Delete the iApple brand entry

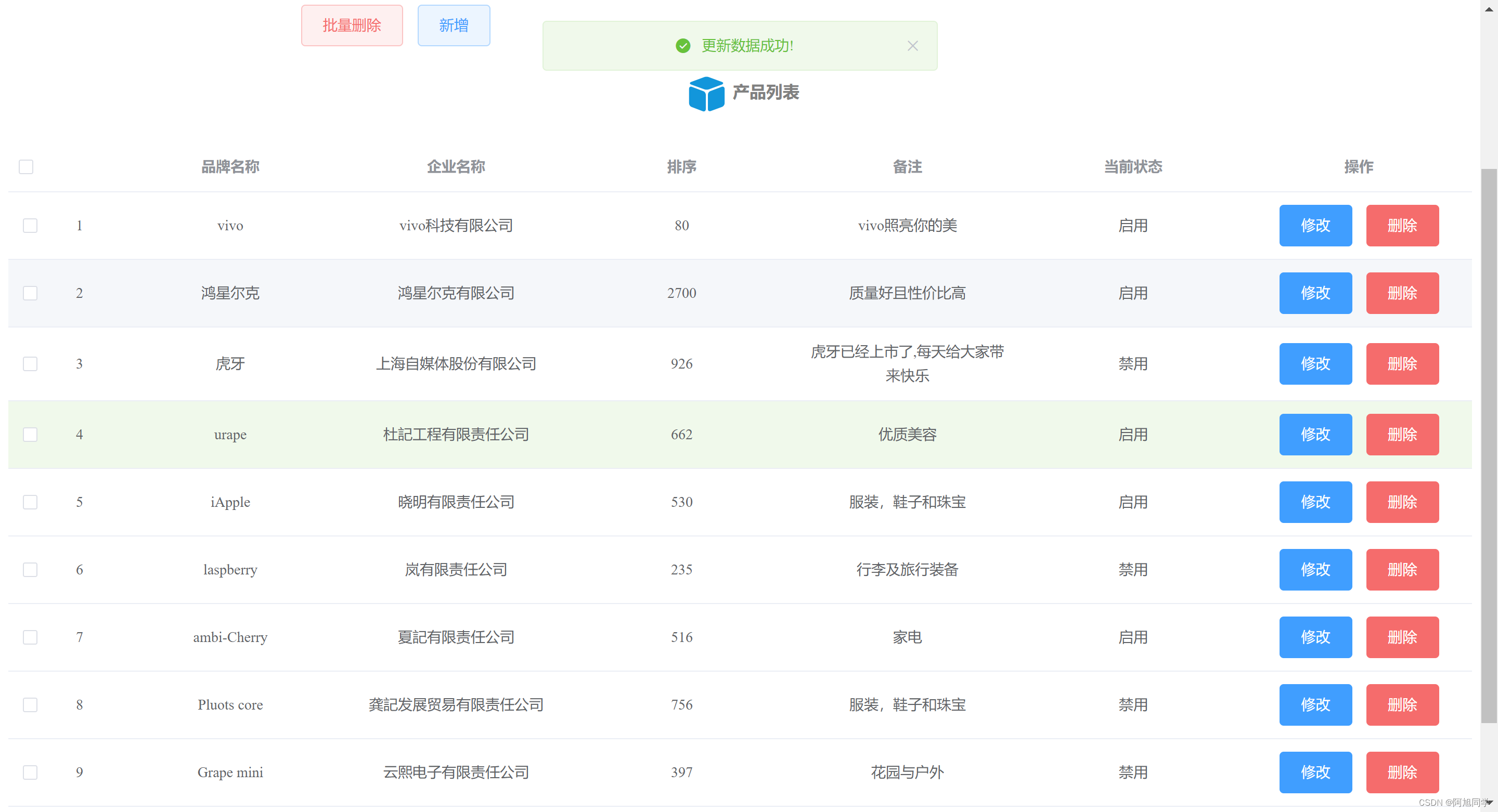pyautogui.click(x=1402, y=502)
